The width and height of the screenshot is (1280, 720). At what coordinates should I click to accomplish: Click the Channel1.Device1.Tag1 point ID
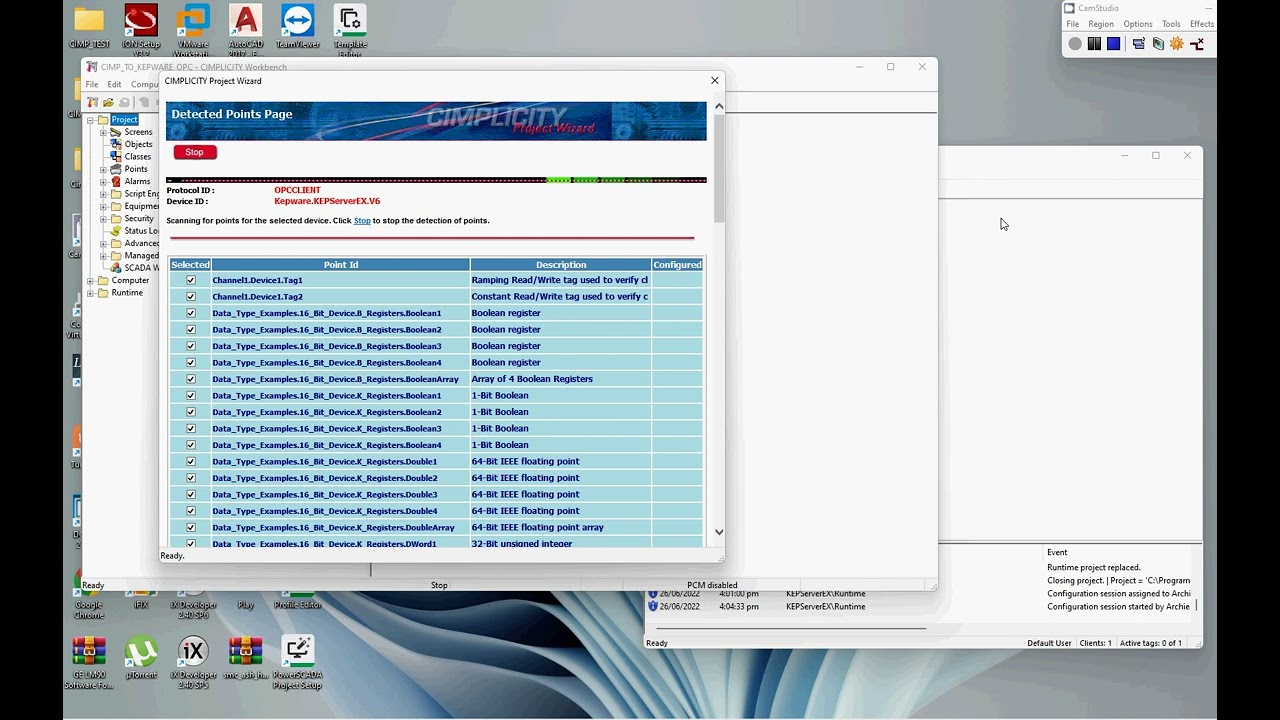tap(257, 280)
